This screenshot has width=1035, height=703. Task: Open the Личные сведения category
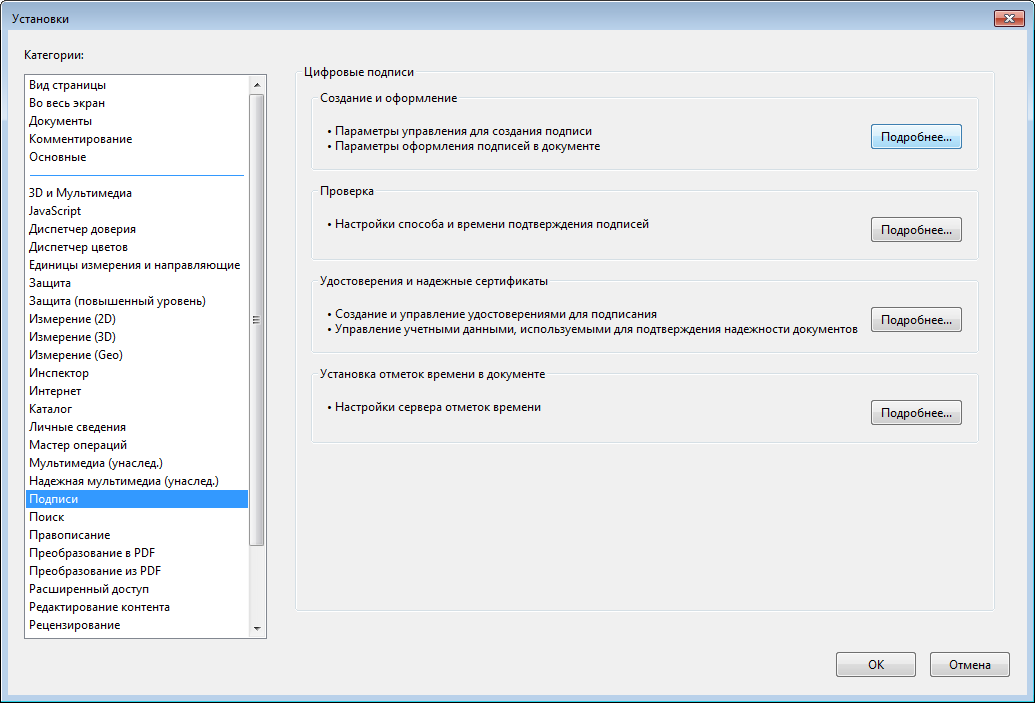(x=78, y=427)
